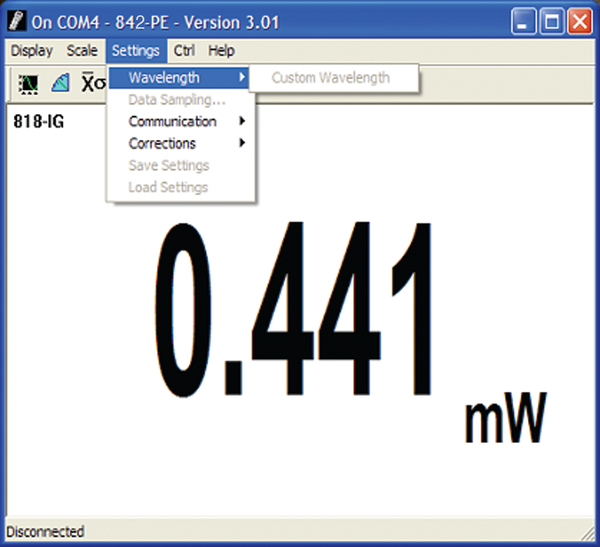
Task: Open the statistics Xσ toolbar icon
Action: 94,84
